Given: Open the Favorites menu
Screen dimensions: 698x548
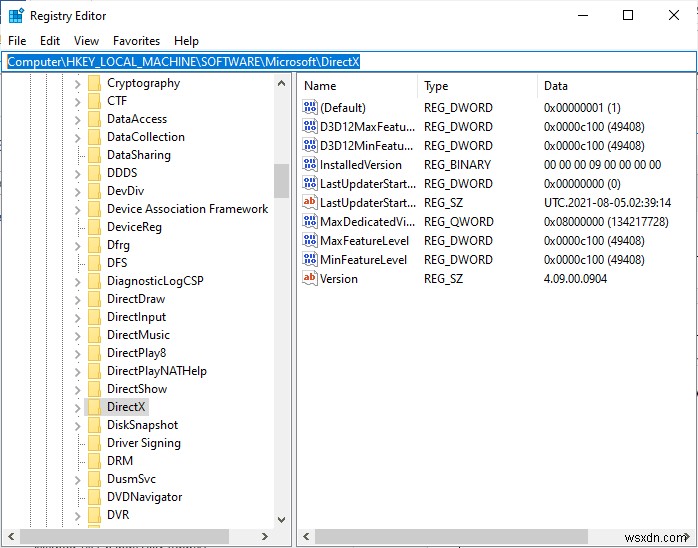Looking at the screenshot, I should click(136, 41).
